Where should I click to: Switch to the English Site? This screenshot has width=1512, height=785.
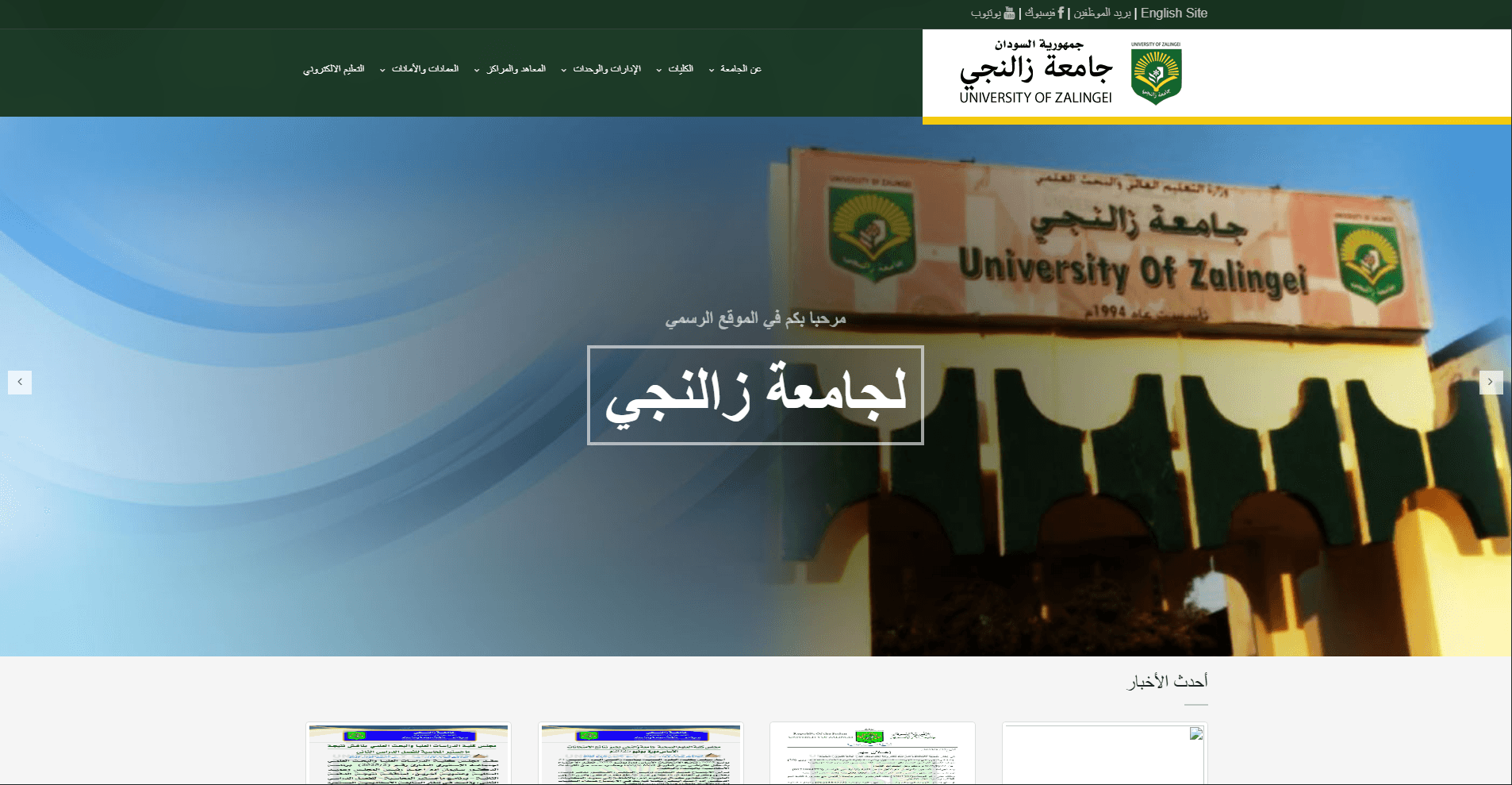[1174, 13]
